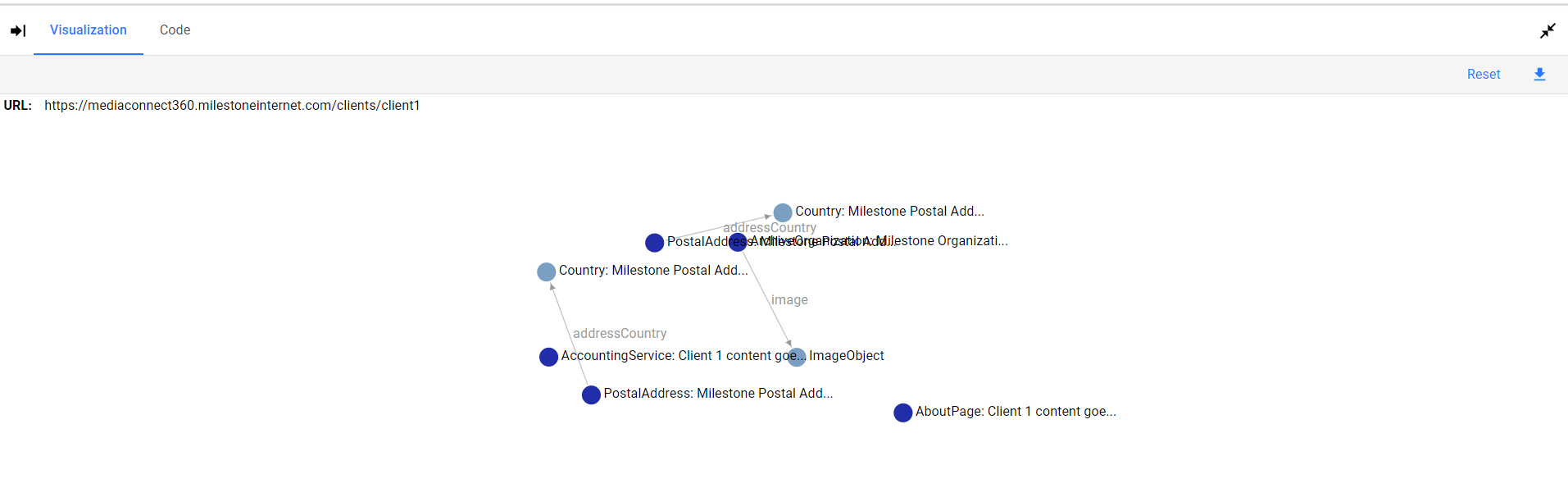This screenshot has height=488, width=1568.
Task: Click the Organization node circle
Action: click(738, 241)
